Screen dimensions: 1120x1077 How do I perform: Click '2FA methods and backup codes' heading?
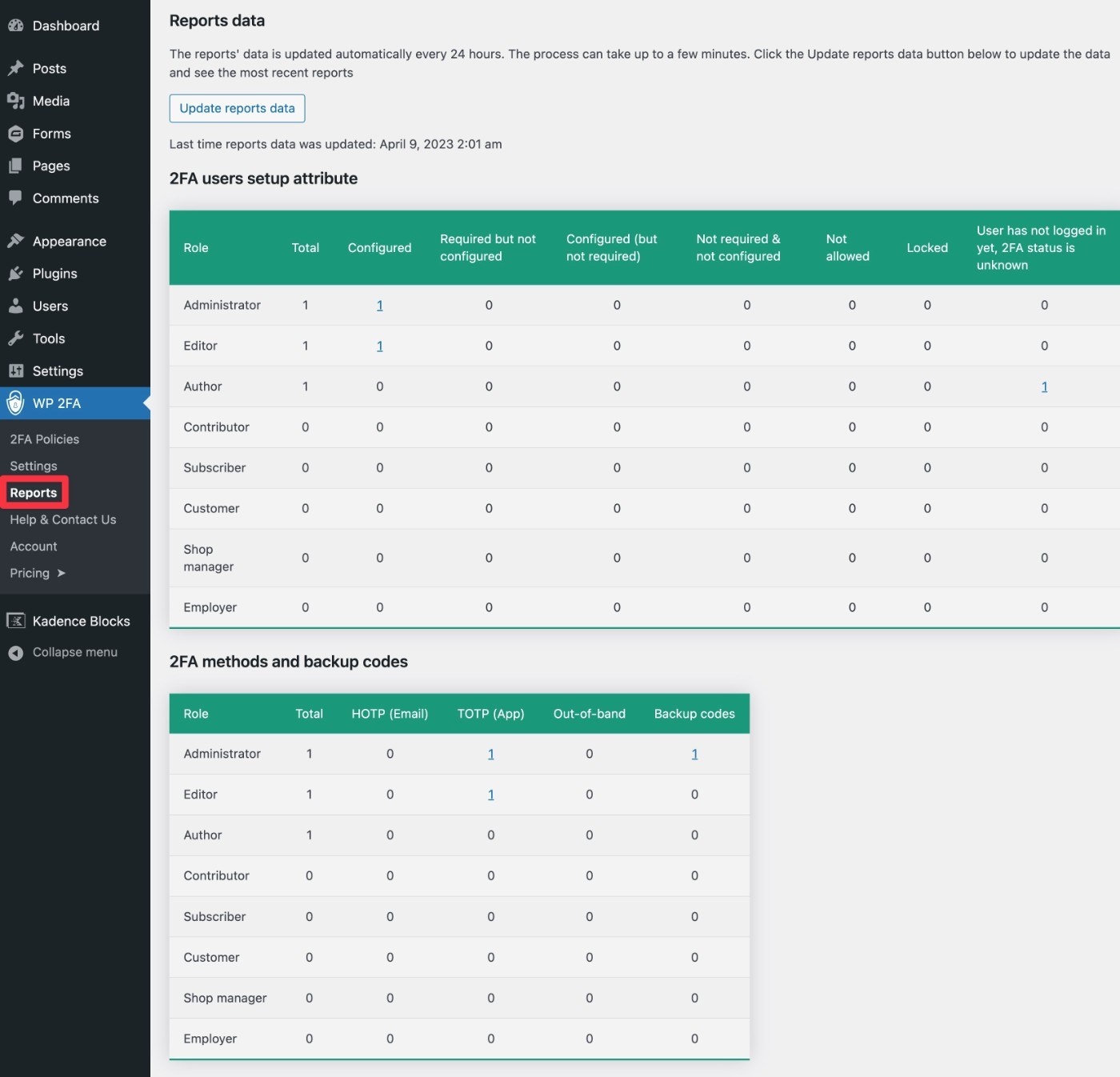tap(289, 662)
